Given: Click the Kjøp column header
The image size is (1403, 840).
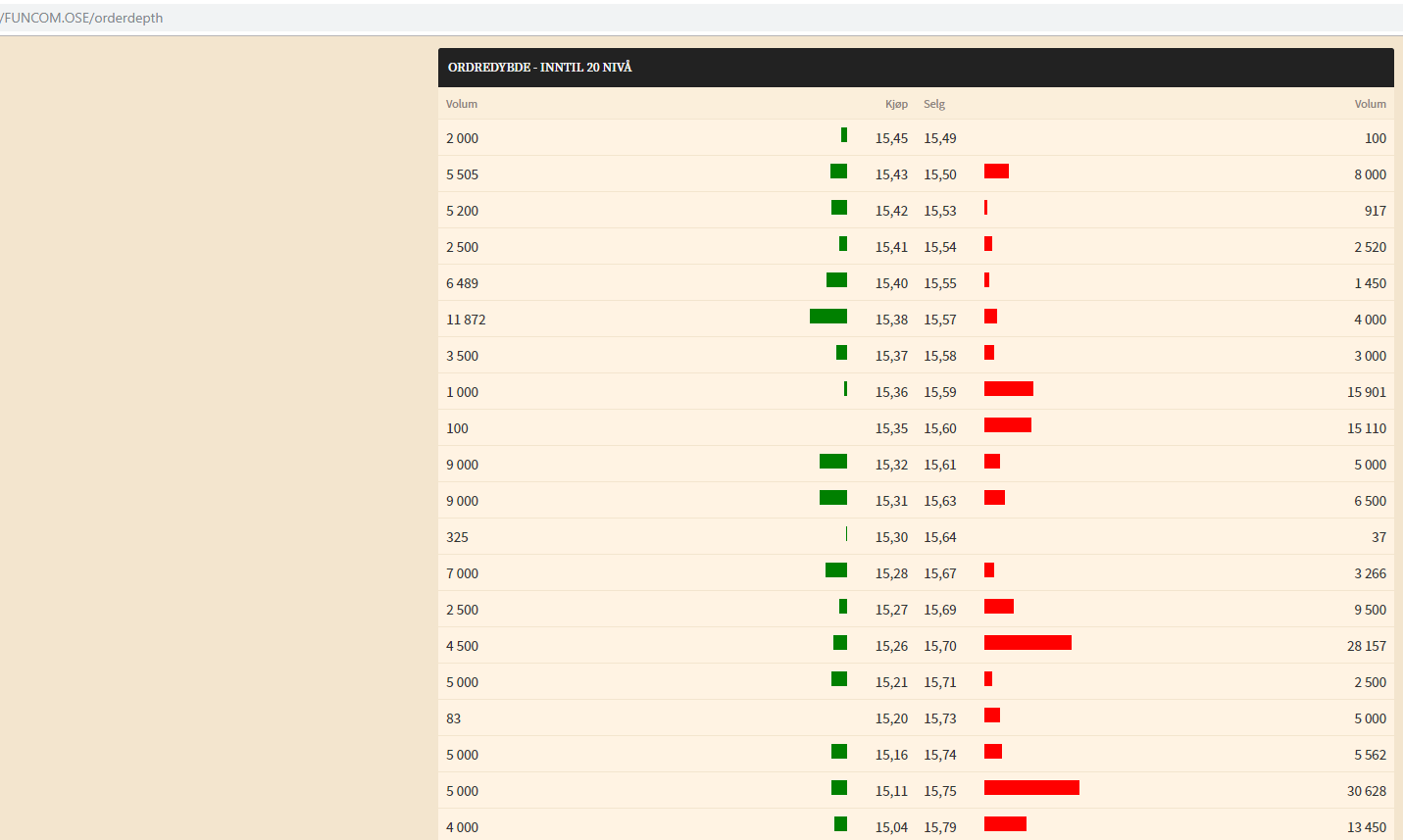Looking at the screenshot, I should click(896, 104).
